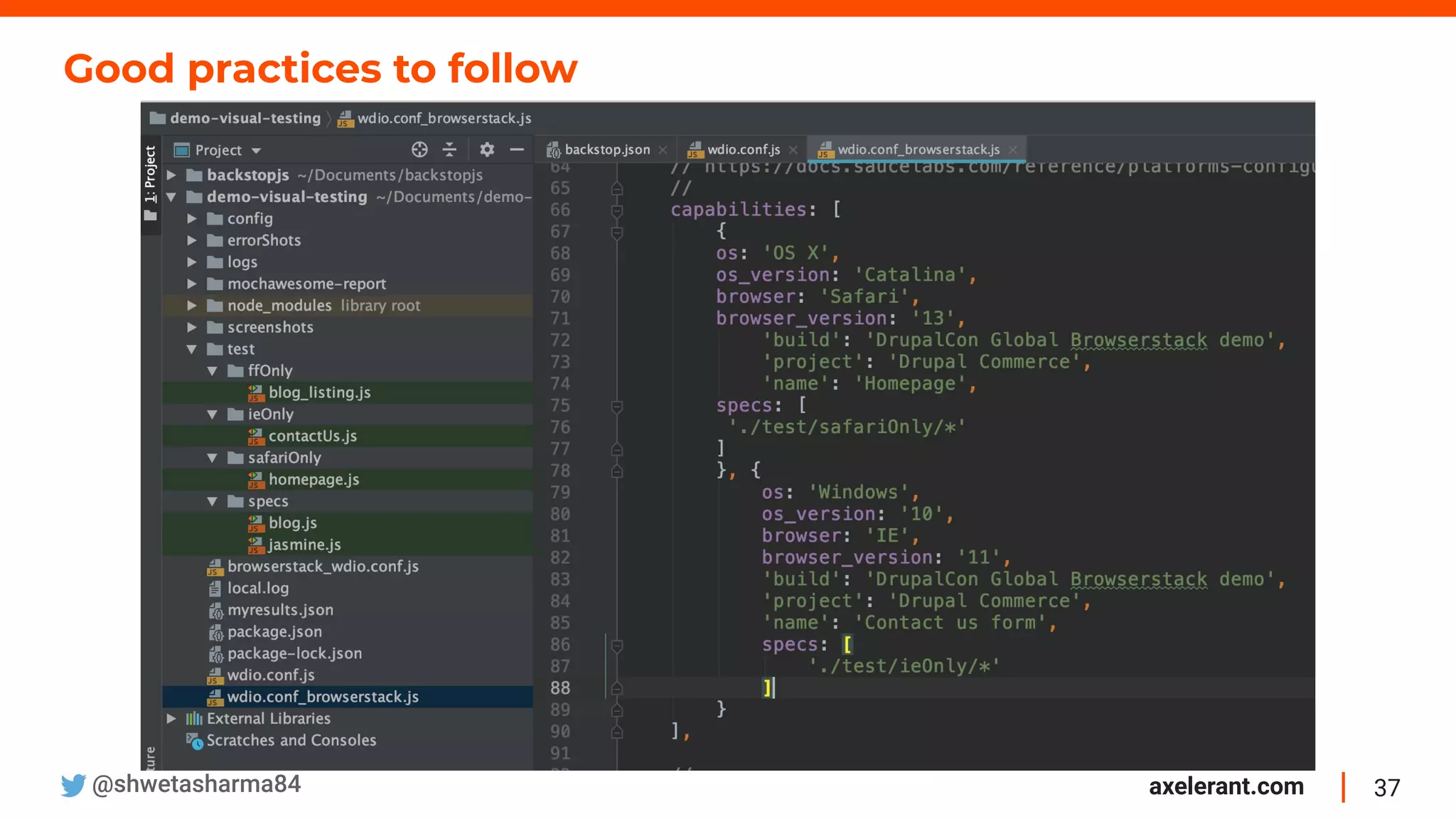Click the collapse all icon in Project panel
The image size is (1456, 819).
coord(449,149)
